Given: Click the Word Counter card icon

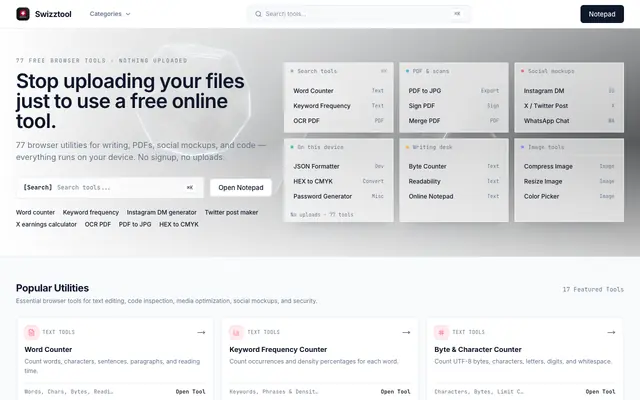Looking at the screenshot, I should click(x=31, y=332).
